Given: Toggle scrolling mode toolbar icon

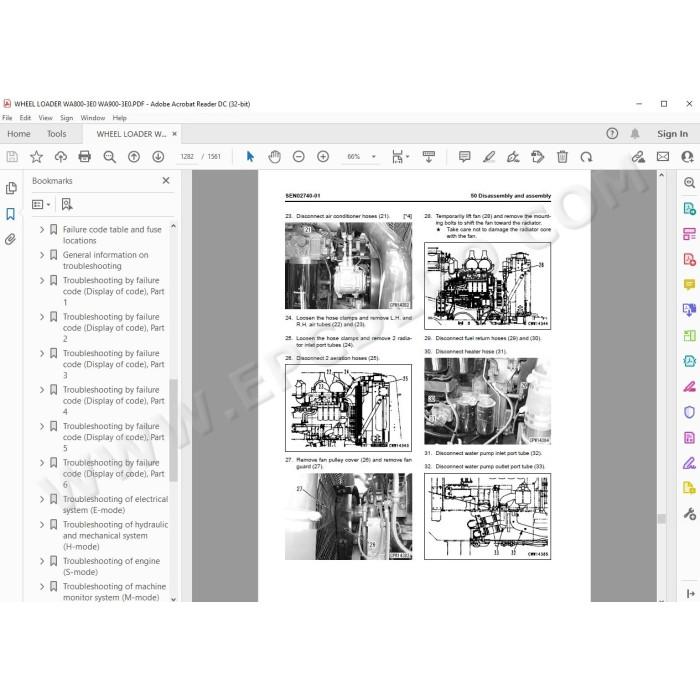Looking at the screenshot, I should 429,157.
